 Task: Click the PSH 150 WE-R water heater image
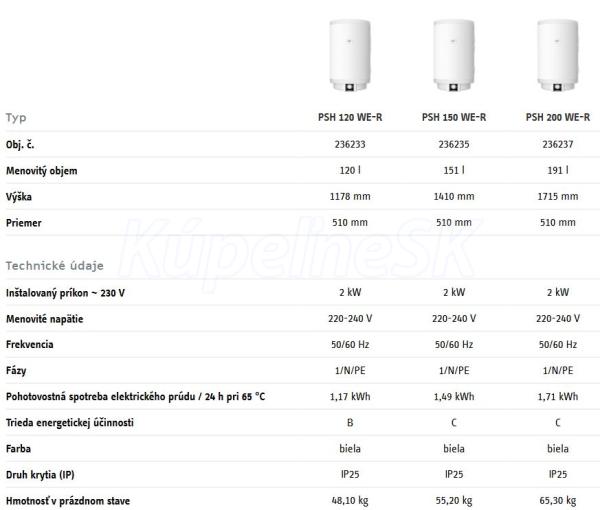pos(454,56)
